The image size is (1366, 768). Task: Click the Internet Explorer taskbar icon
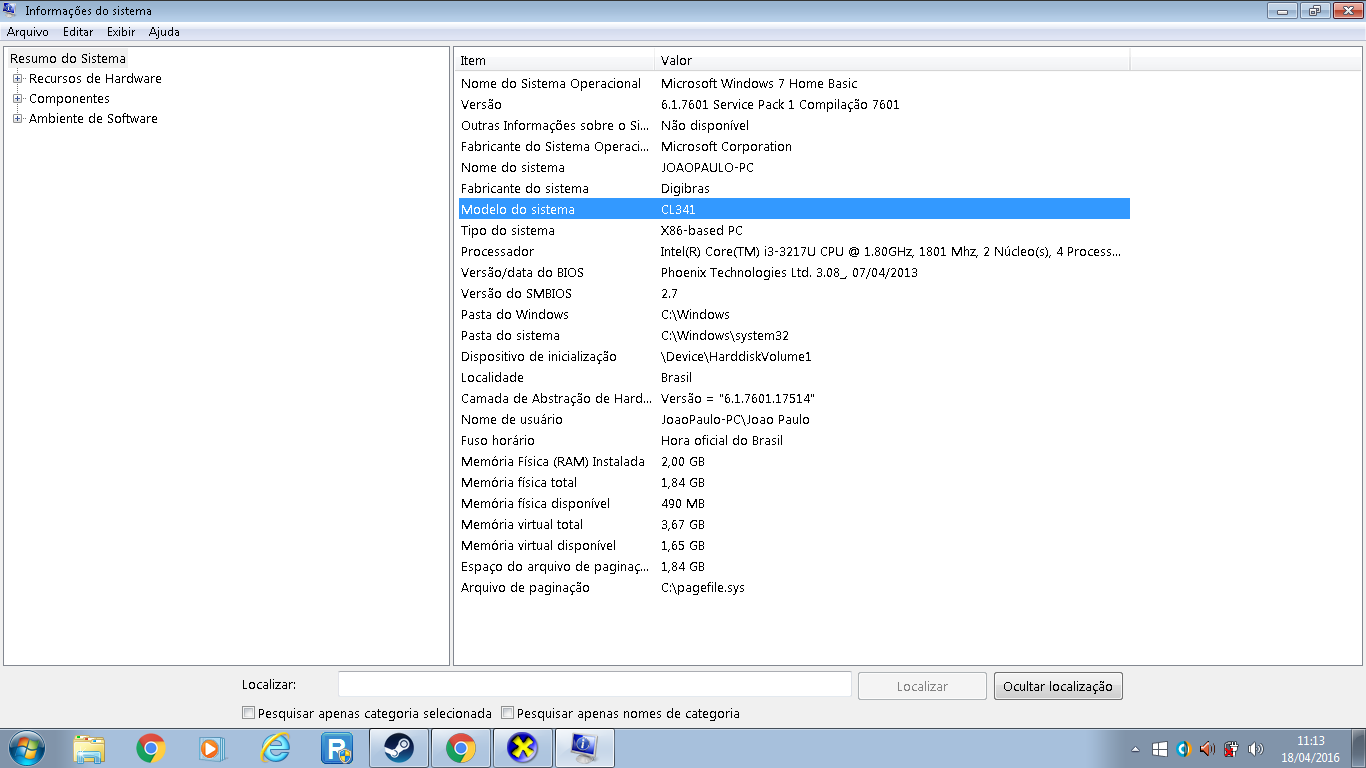275,748
